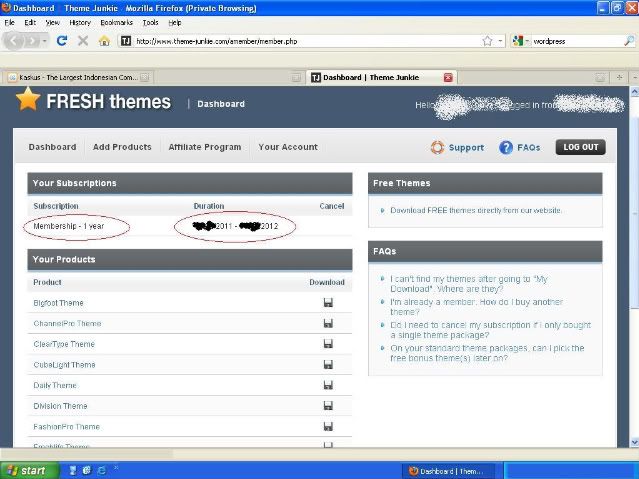Open the Bigfoot Theme product link

[x=58, y=303]
